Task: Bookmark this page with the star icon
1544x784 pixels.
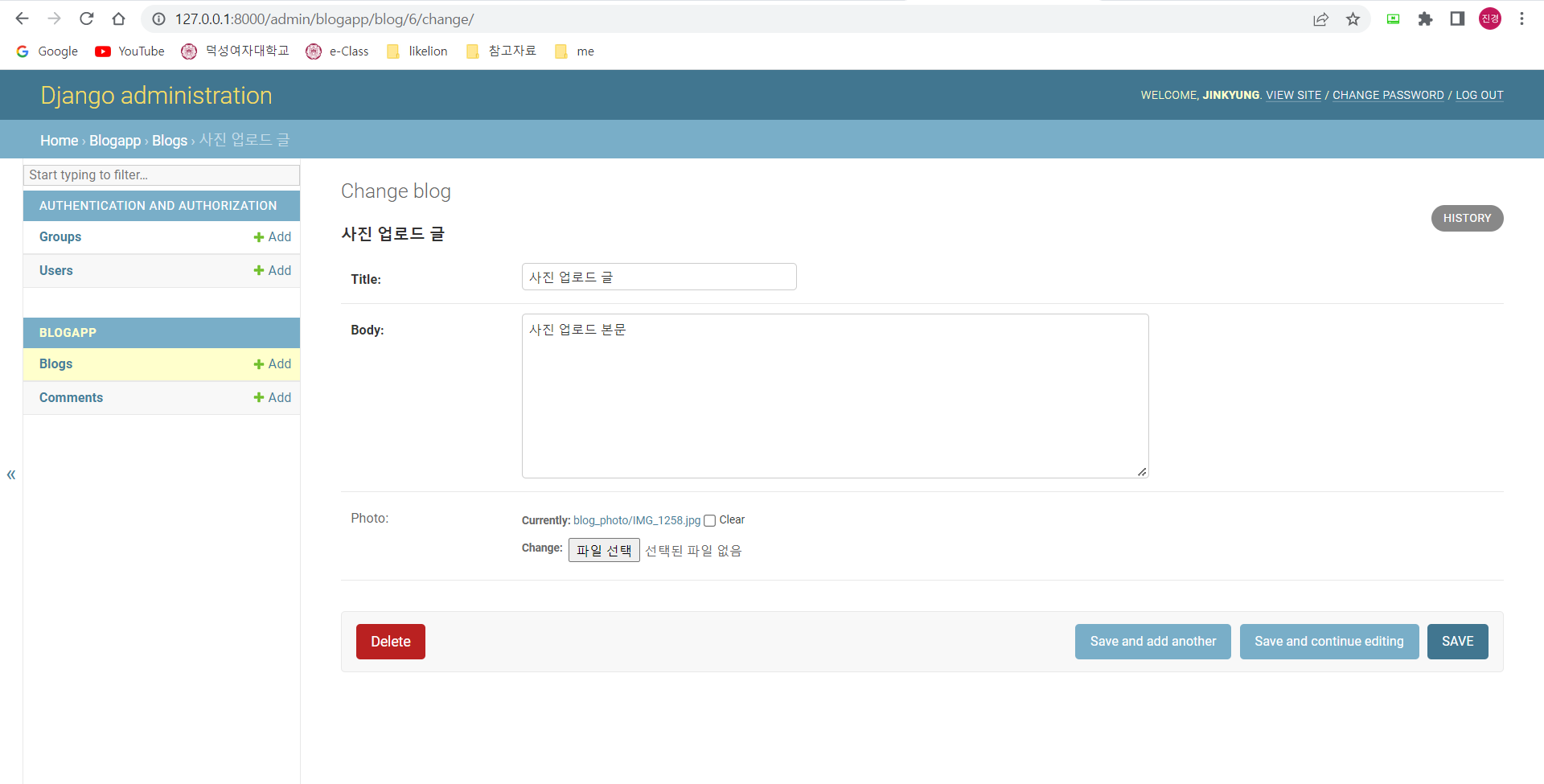Action: pos(1353,19)
